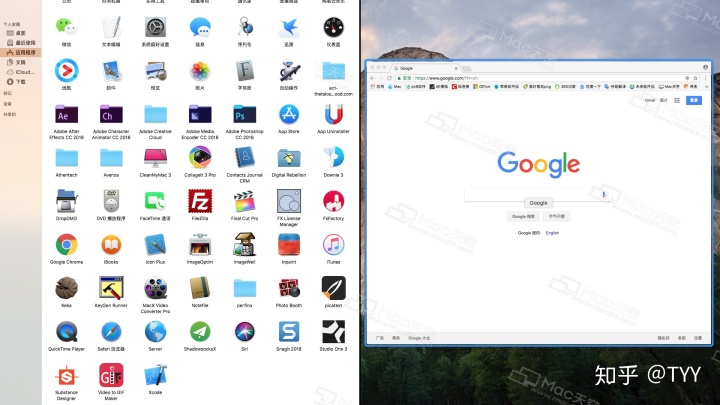Open FxFactory app icon
The width and height of the screenshot is (720, 405).
click(333, 202)
